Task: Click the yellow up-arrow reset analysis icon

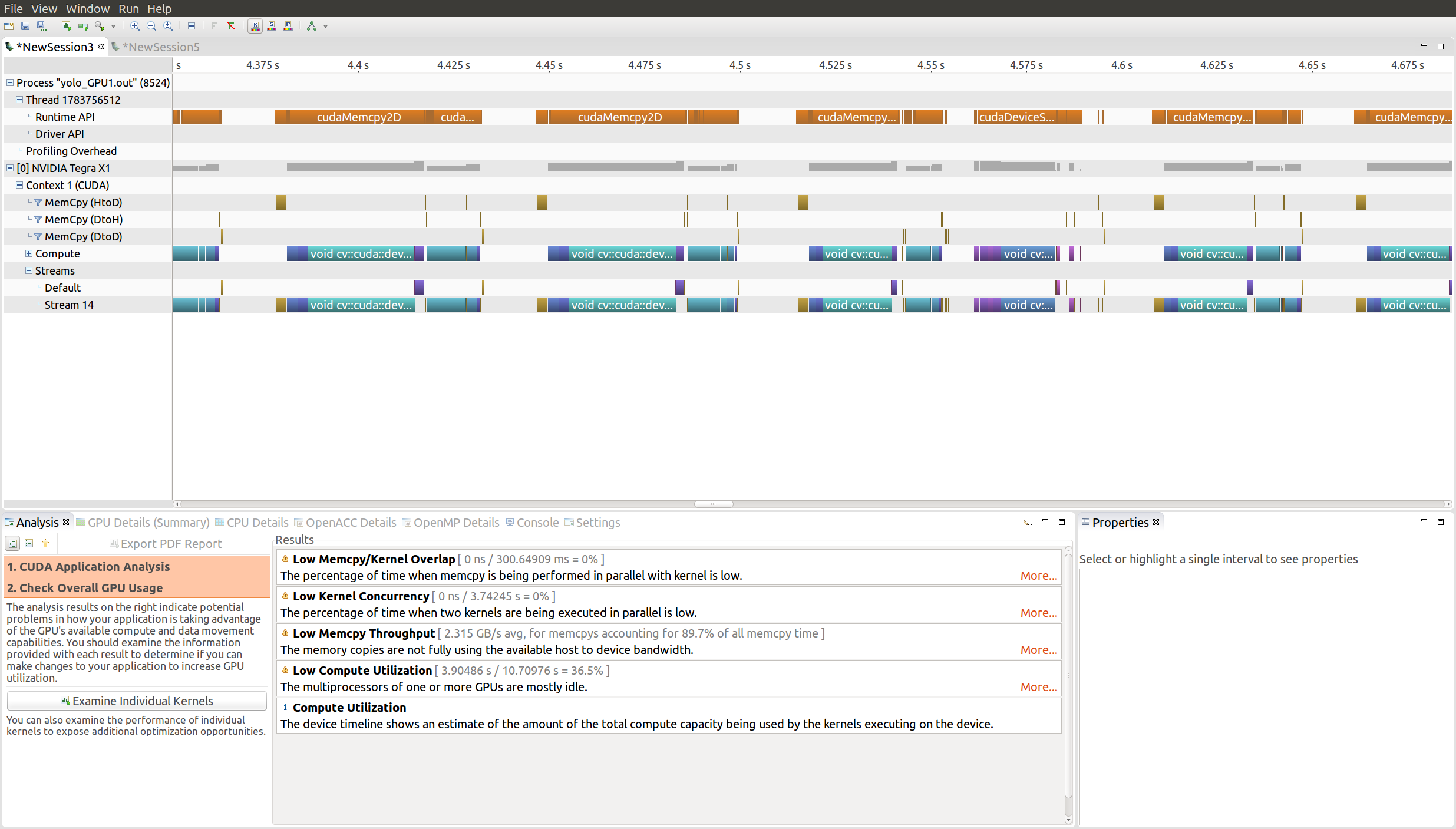Action: (45, 544)
